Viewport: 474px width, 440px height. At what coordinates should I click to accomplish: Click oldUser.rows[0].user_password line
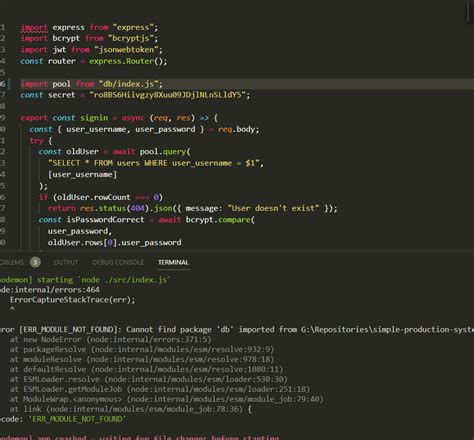point(115,242)
